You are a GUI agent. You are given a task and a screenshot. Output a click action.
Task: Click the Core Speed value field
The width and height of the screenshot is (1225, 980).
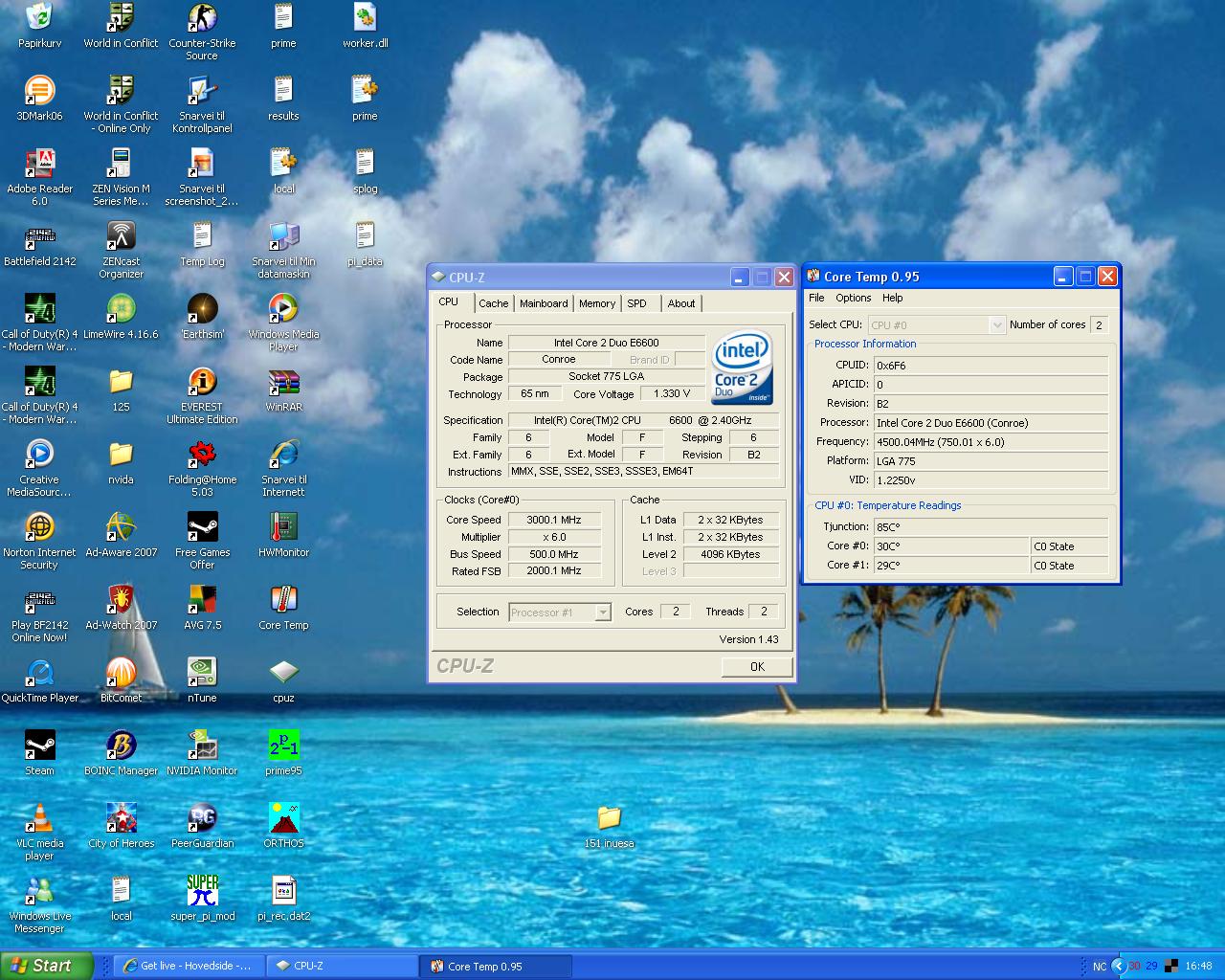(554, 520)
